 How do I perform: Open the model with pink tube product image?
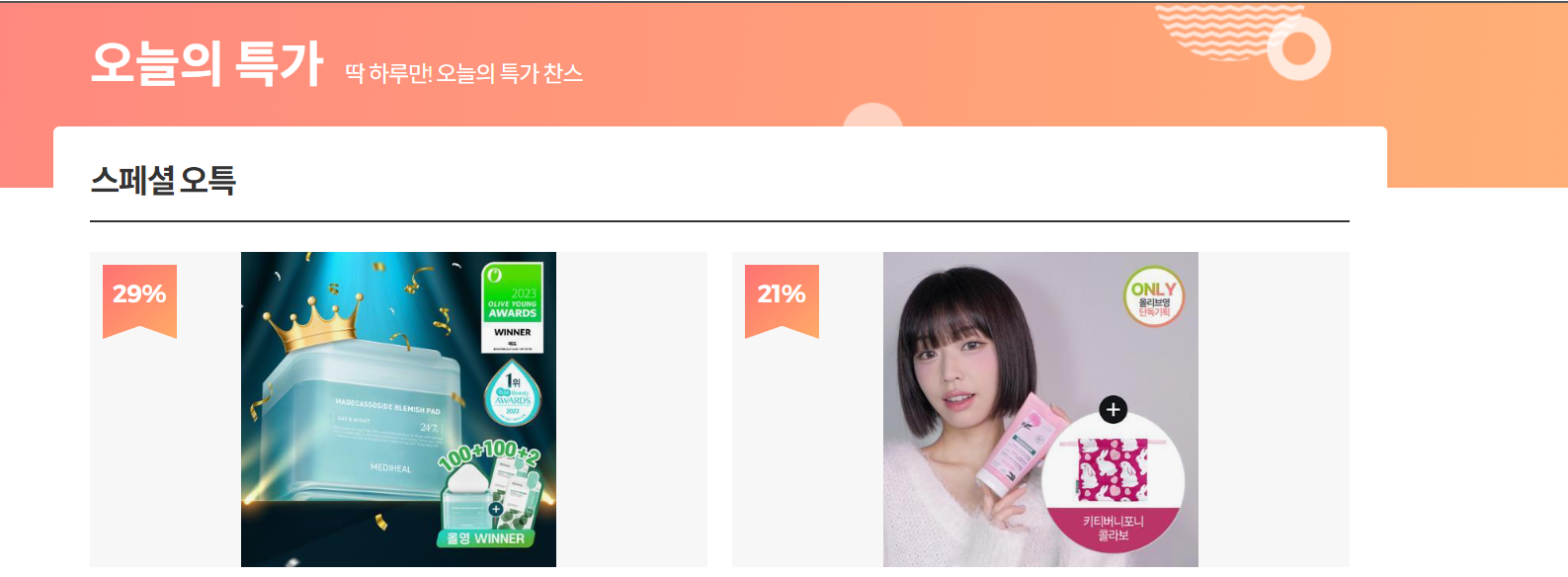[1040, 409]
